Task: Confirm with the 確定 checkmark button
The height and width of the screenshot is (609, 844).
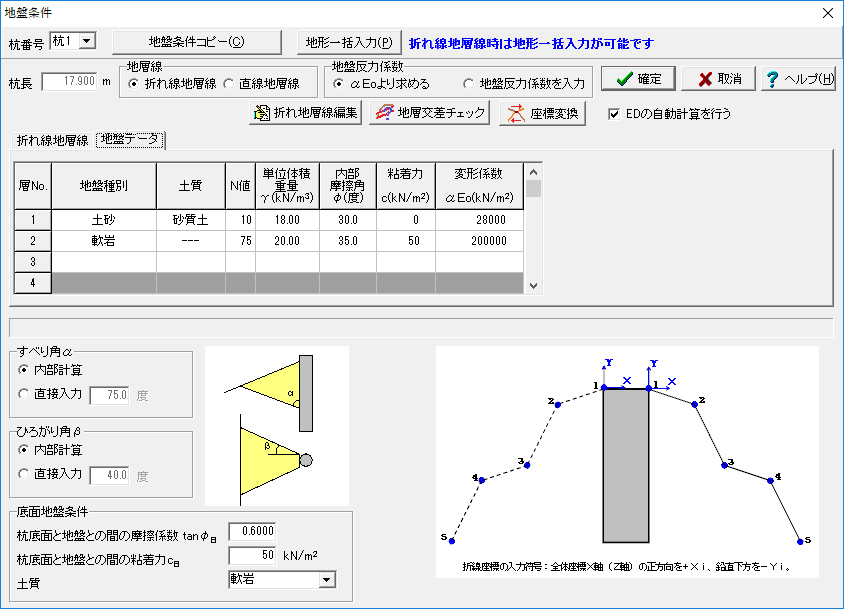Action: [x=638, y=79]
